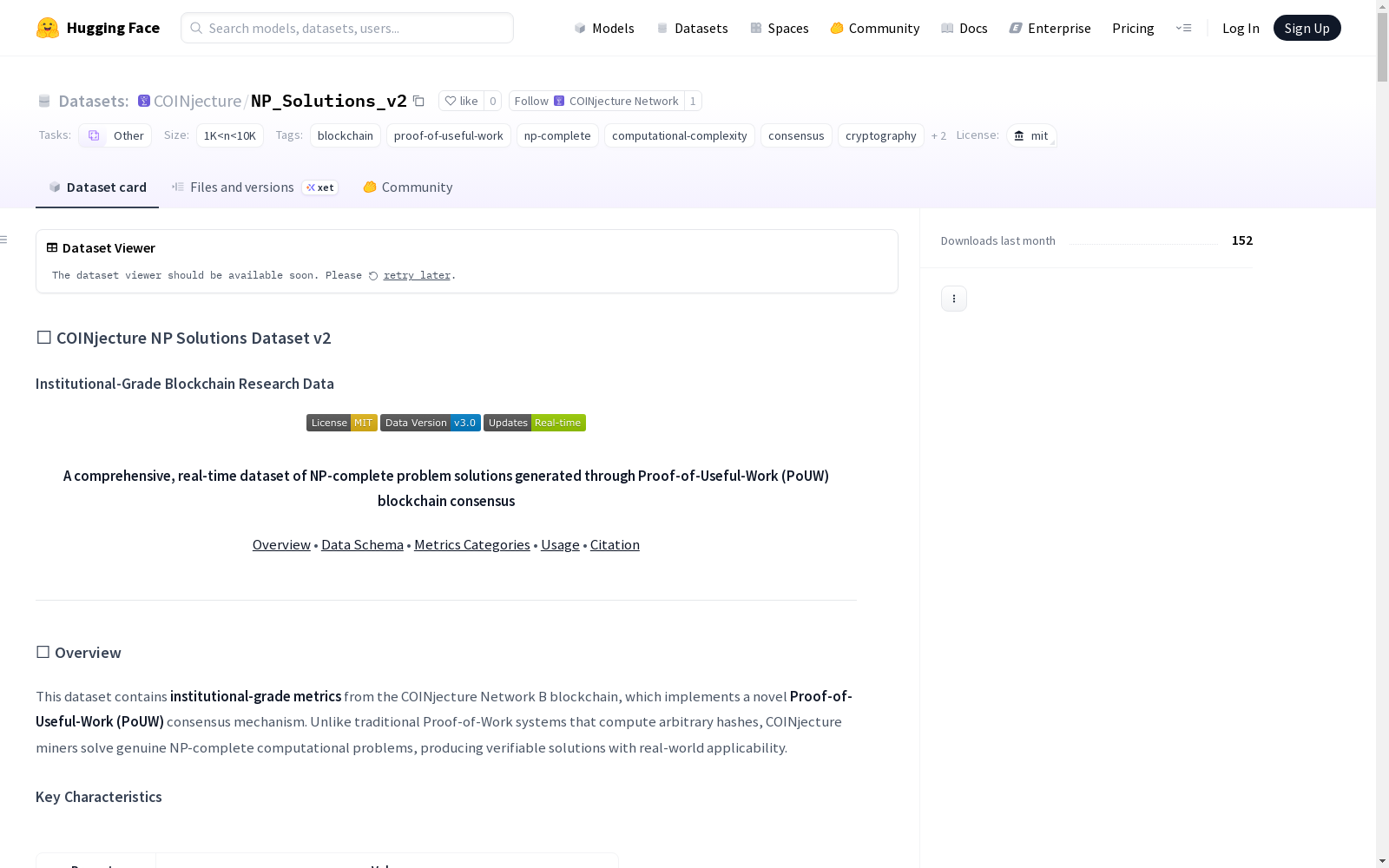Click the mit license tag
Image resolution: width=1389 pixels, height=868 pixels.
(x=1031, y=135)
